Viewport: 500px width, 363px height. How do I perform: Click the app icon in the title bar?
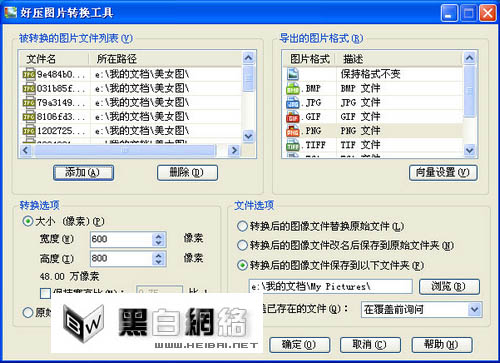click(10, 13)
